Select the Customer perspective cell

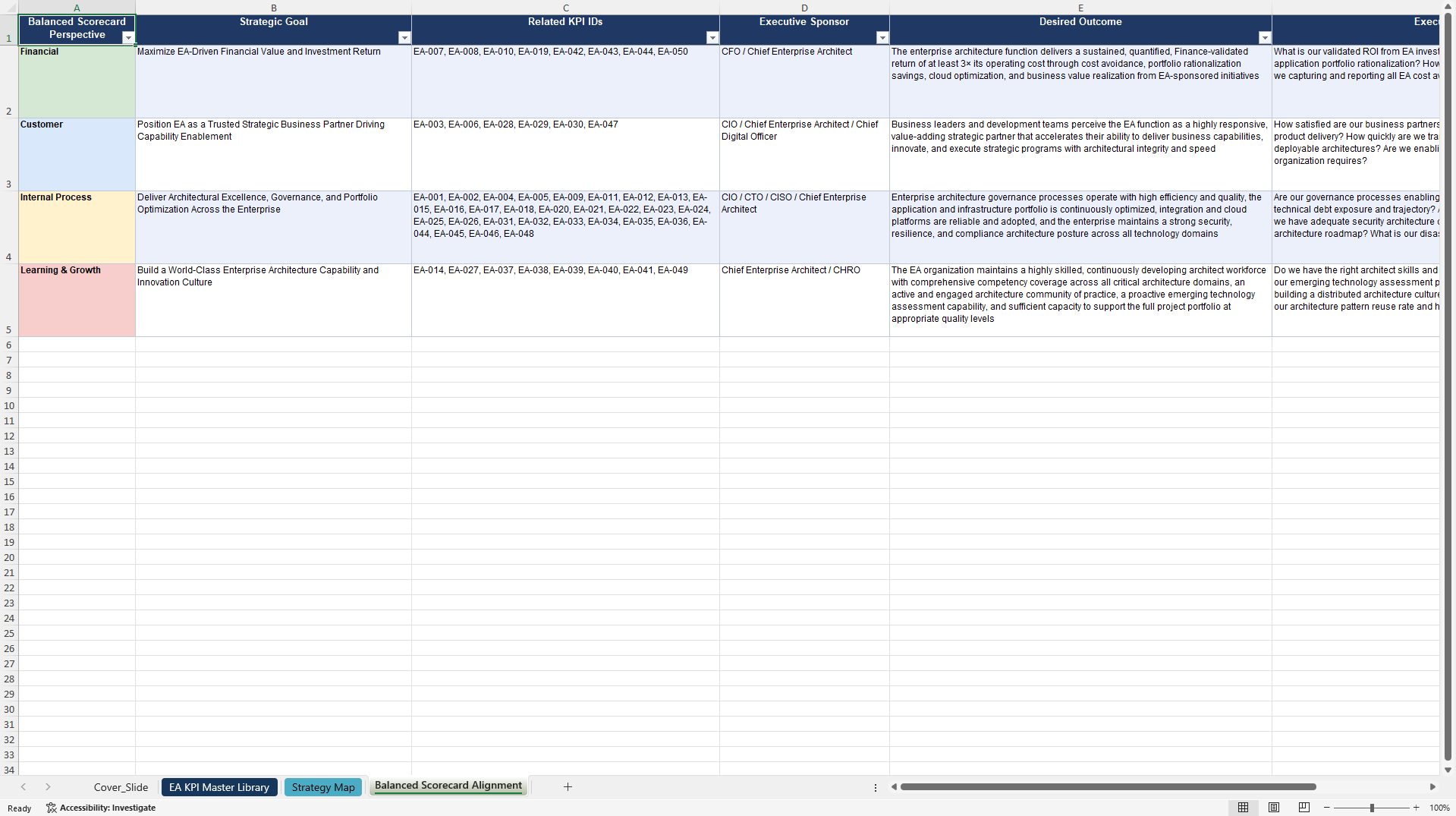coord(77,155)
